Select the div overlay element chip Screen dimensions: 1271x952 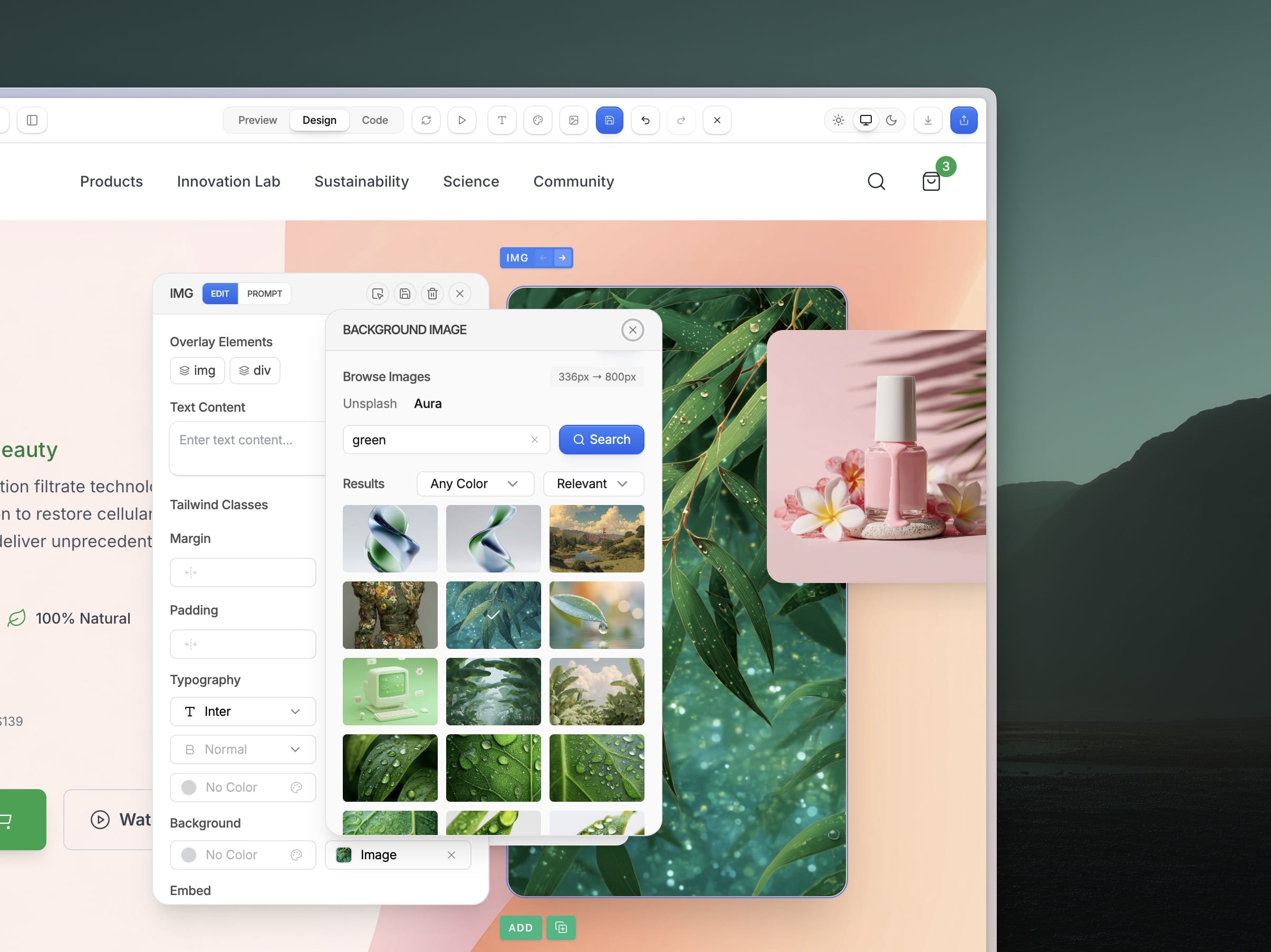pyautogui.click(x=255, y=371)
